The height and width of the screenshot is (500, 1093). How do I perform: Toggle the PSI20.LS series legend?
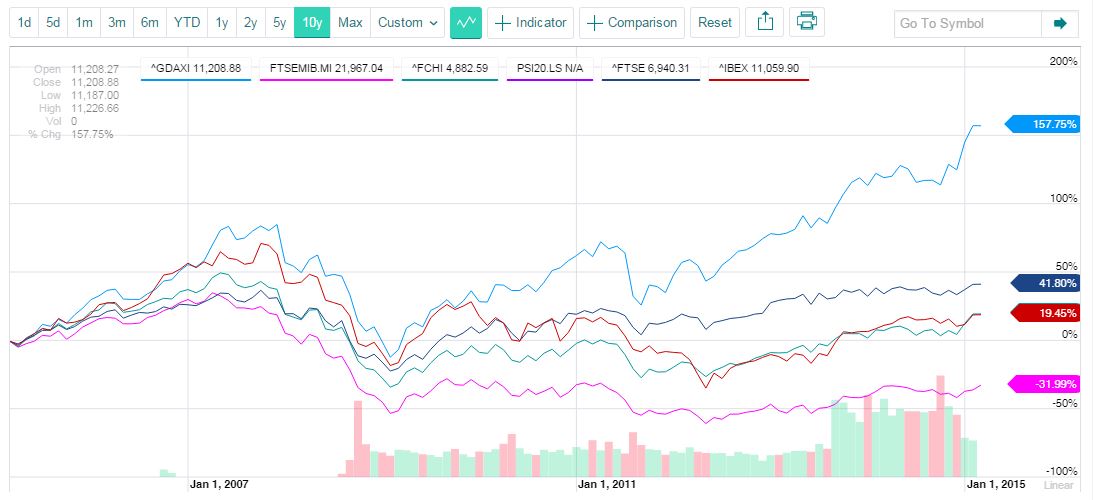pos(553,68)
